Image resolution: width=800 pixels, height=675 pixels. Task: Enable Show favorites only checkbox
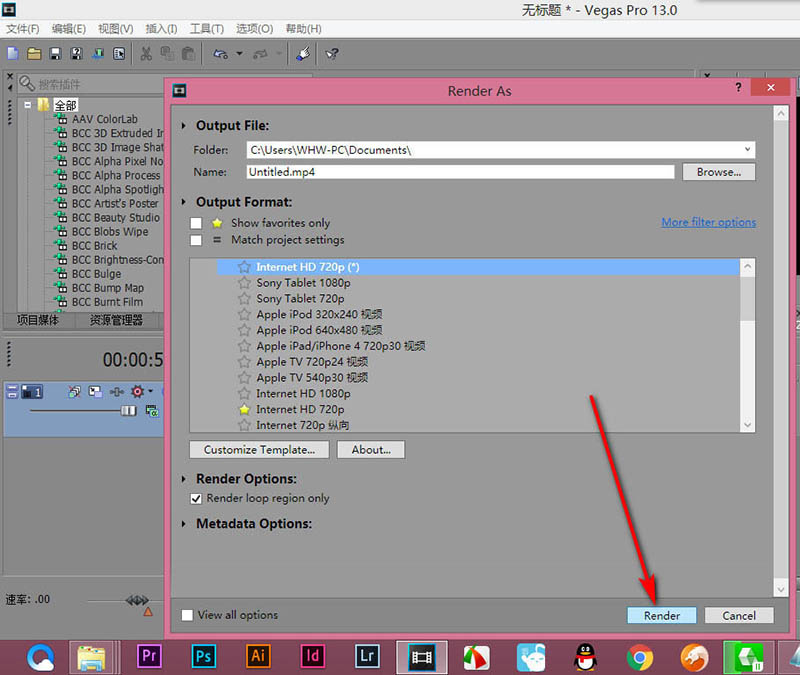[196, 223]
